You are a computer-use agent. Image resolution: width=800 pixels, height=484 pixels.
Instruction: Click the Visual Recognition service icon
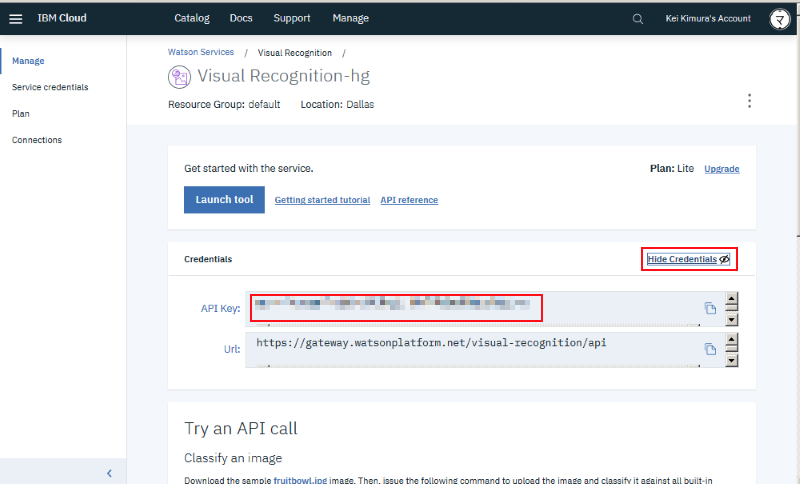coord(179,77)
